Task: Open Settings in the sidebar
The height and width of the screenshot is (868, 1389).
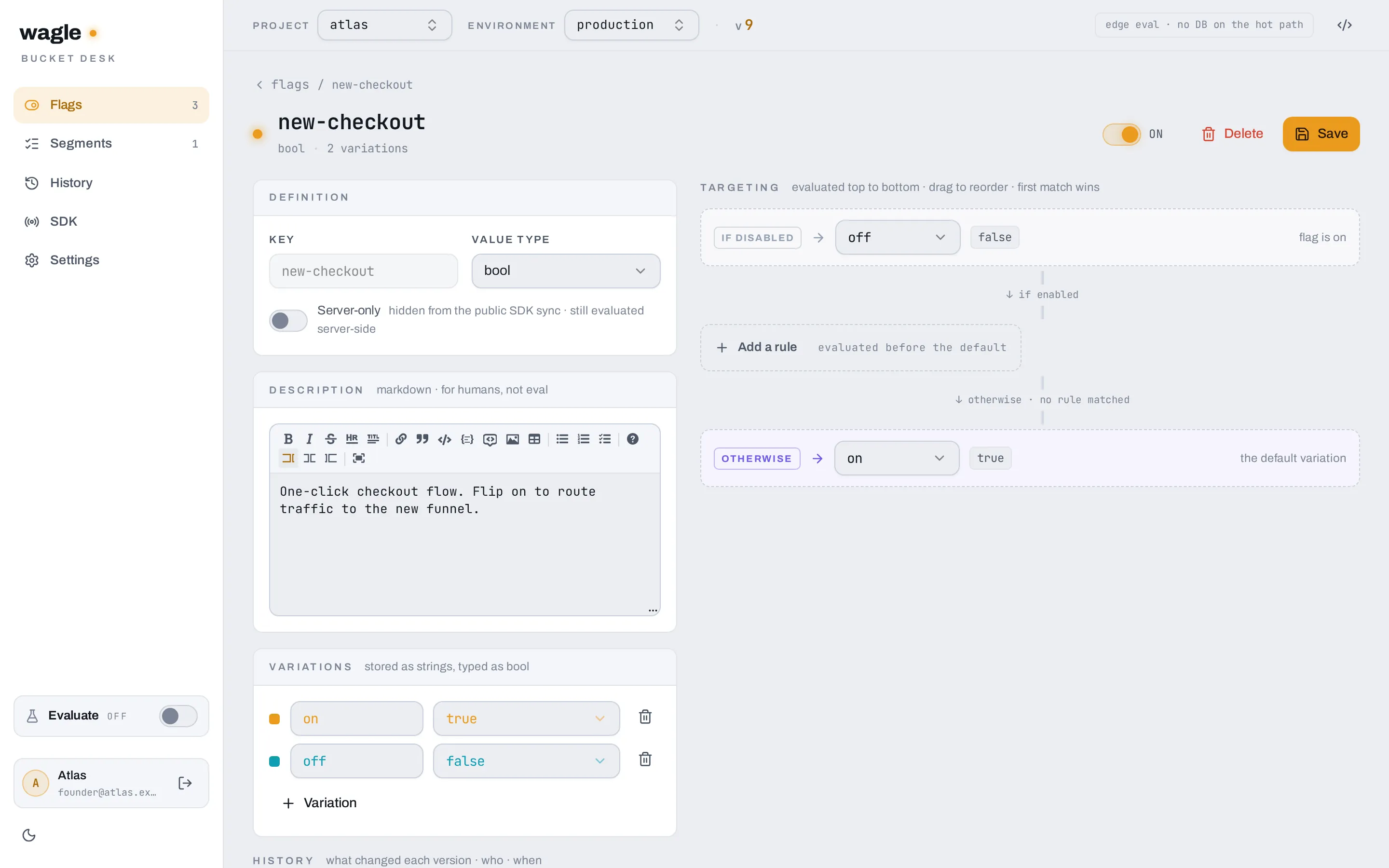Action: (x=111, y=260)
